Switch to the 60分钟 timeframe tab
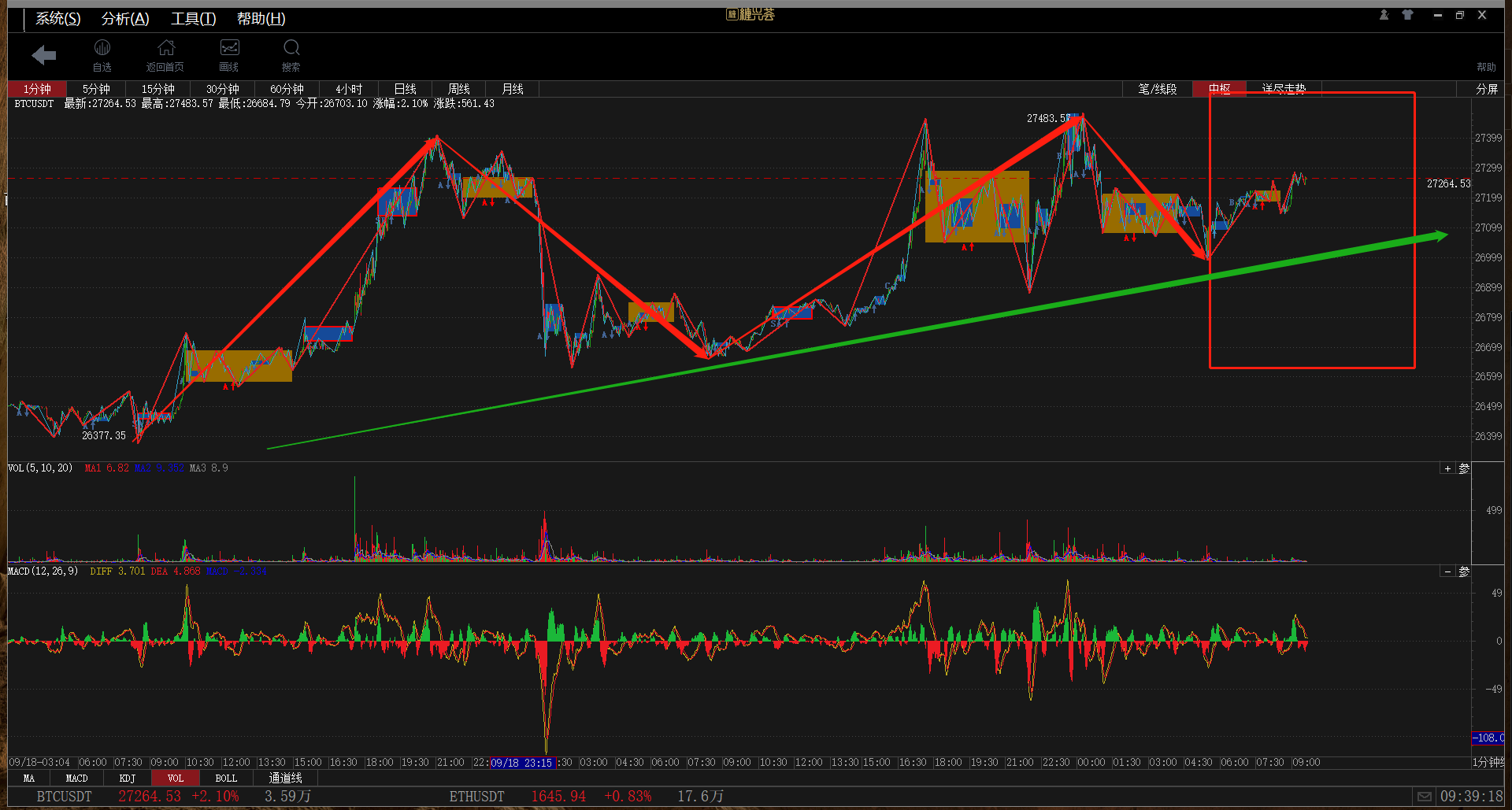 (x=287, y=89)
